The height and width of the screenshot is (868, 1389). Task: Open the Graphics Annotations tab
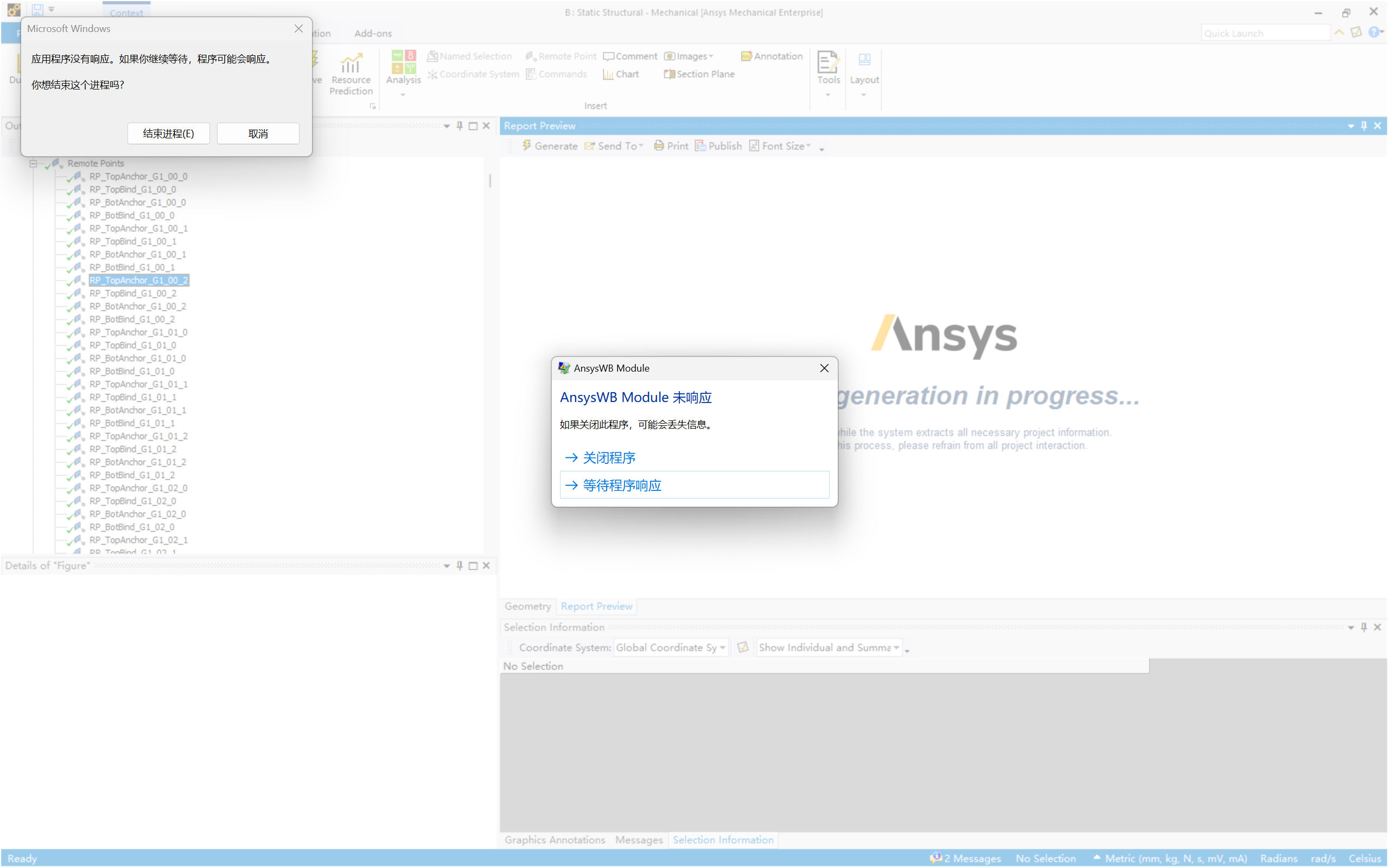[555, 840]
